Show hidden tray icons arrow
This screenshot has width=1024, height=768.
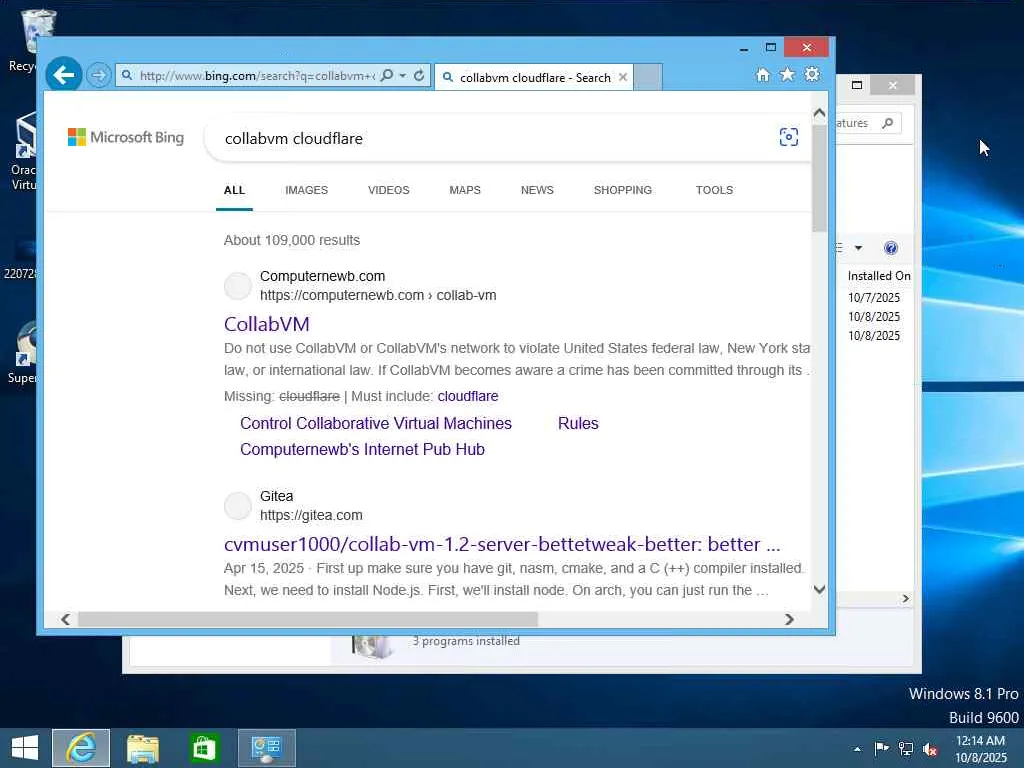click(857, 749)
